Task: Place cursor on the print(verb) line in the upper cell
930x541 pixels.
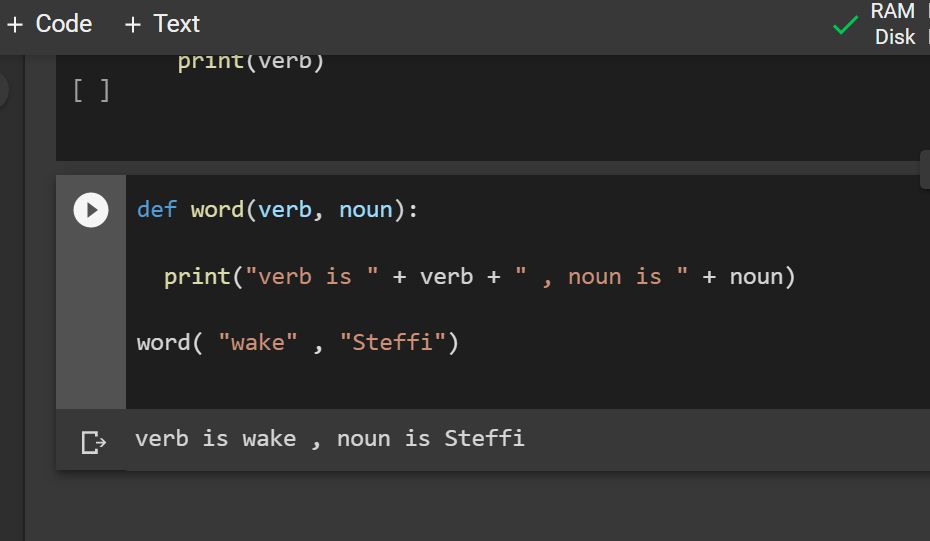Action: coord(251,61)
